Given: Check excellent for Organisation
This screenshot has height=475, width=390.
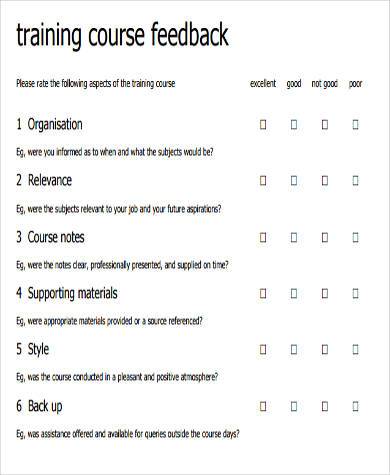Looking at the screenshot, I should [263, 125].
